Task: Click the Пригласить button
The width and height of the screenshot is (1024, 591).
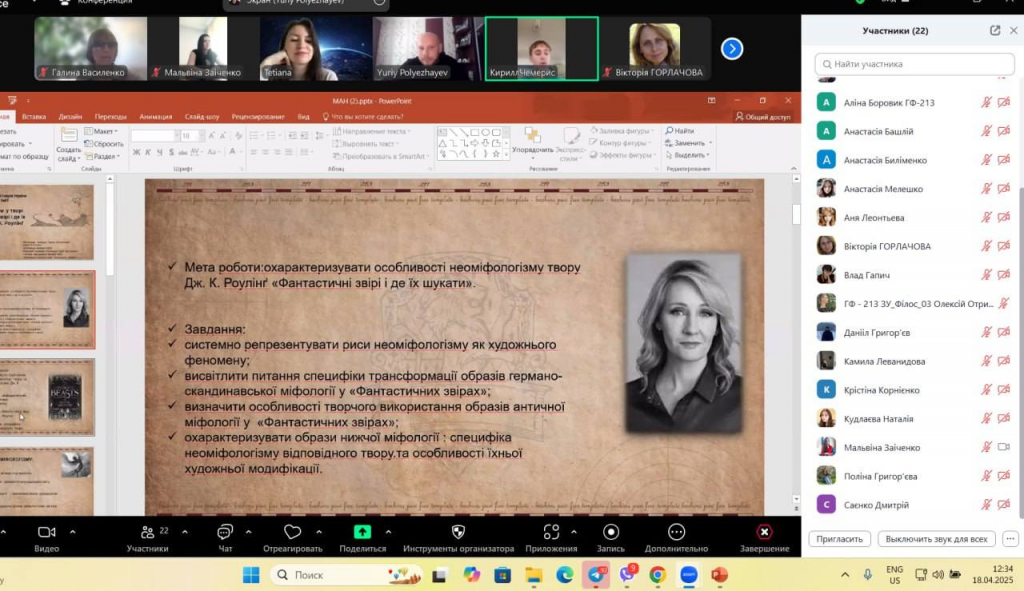Action: click(x=839, y=539)
